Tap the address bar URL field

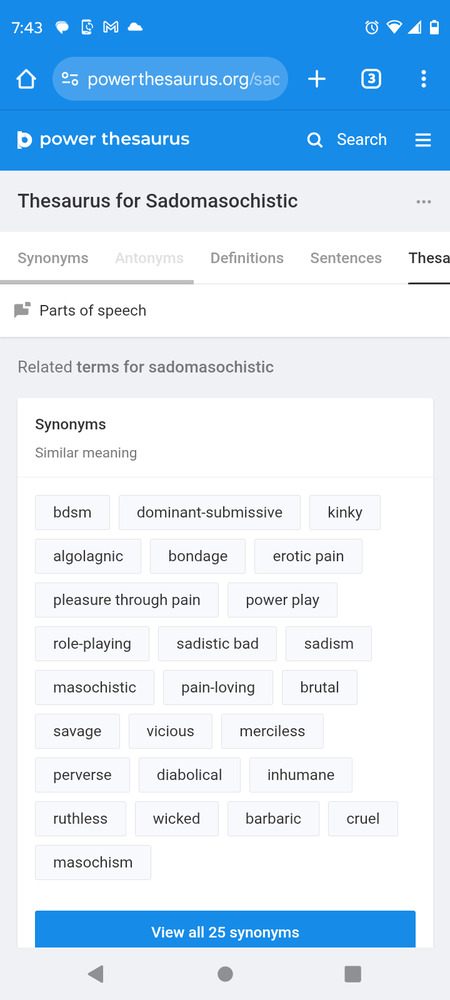[x=184, y=79]
